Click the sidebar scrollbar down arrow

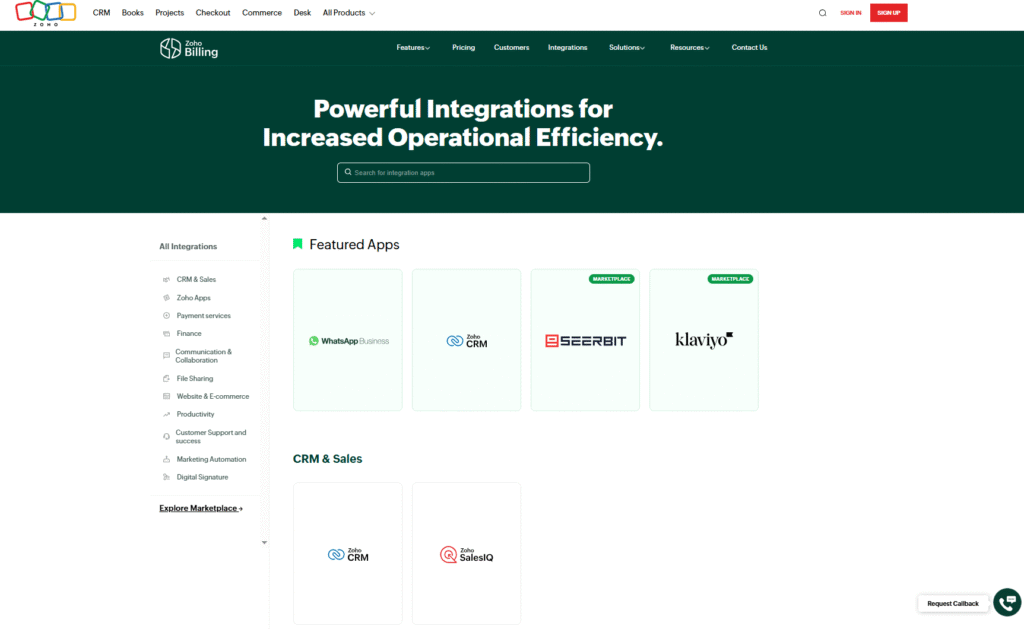click(265, 542)
